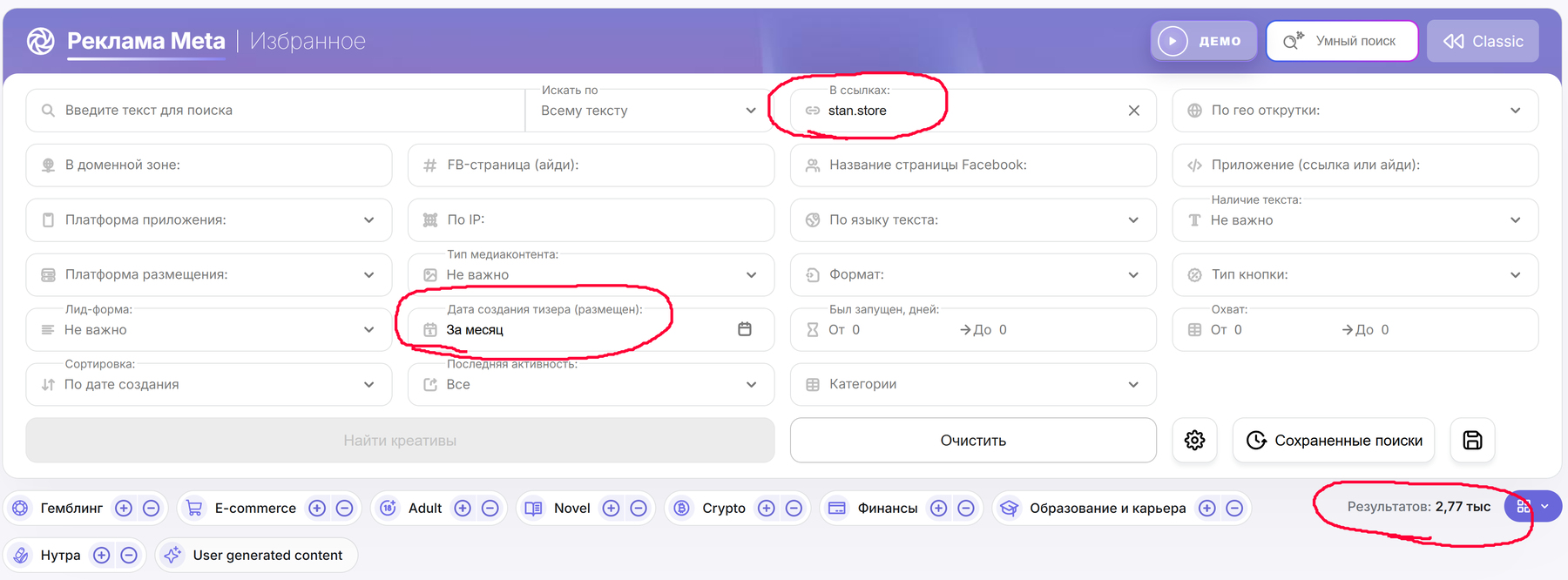Viewport: 1568px width, 580px height.
Task: Clear the stan.store link filter with the X
Action: click(x=1133, y=111)
